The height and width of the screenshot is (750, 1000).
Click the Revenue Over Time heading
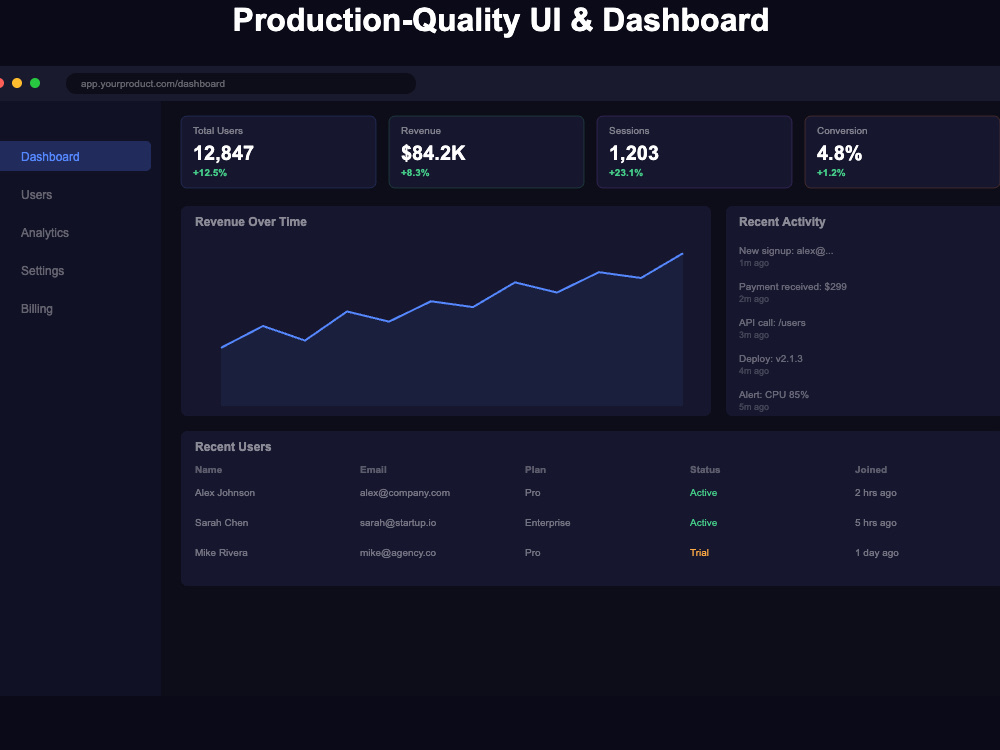(x=251, y=222)
